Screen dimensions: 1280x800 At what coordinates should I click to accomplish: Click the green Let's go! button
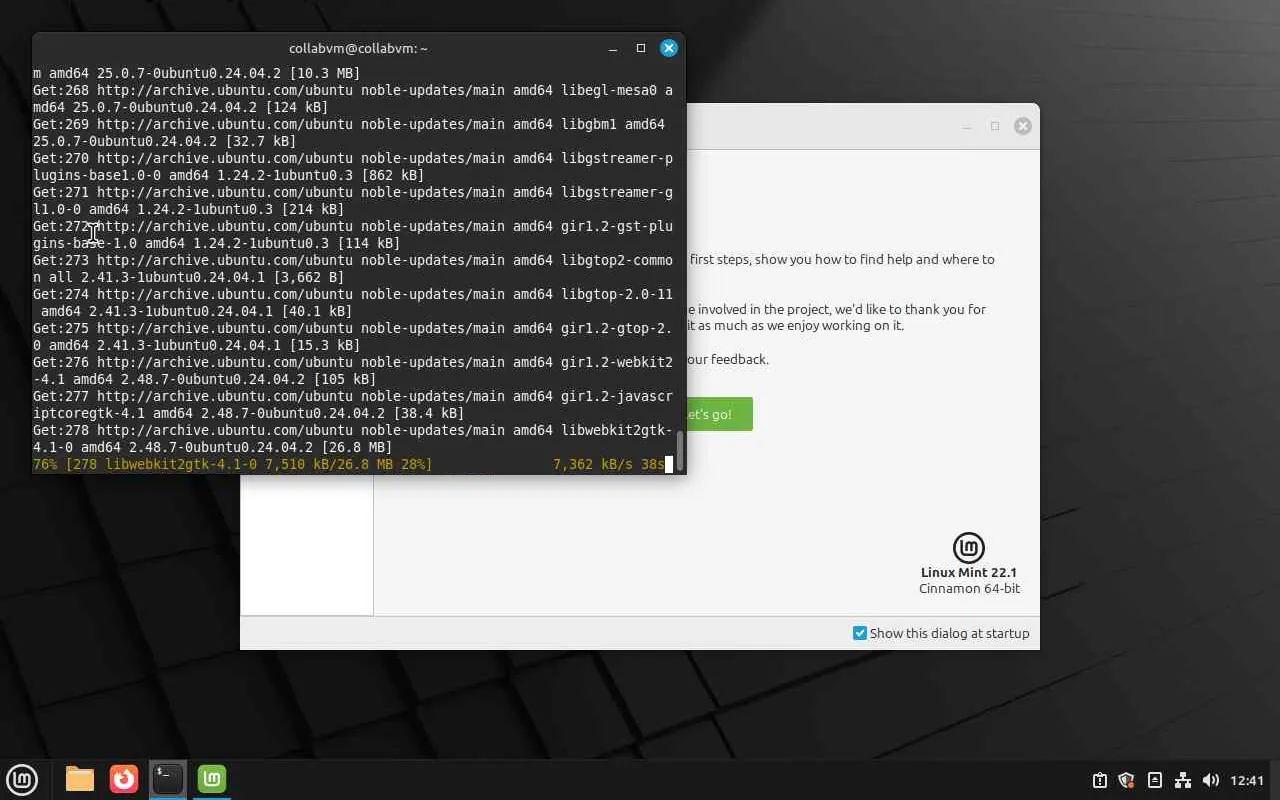719,414
